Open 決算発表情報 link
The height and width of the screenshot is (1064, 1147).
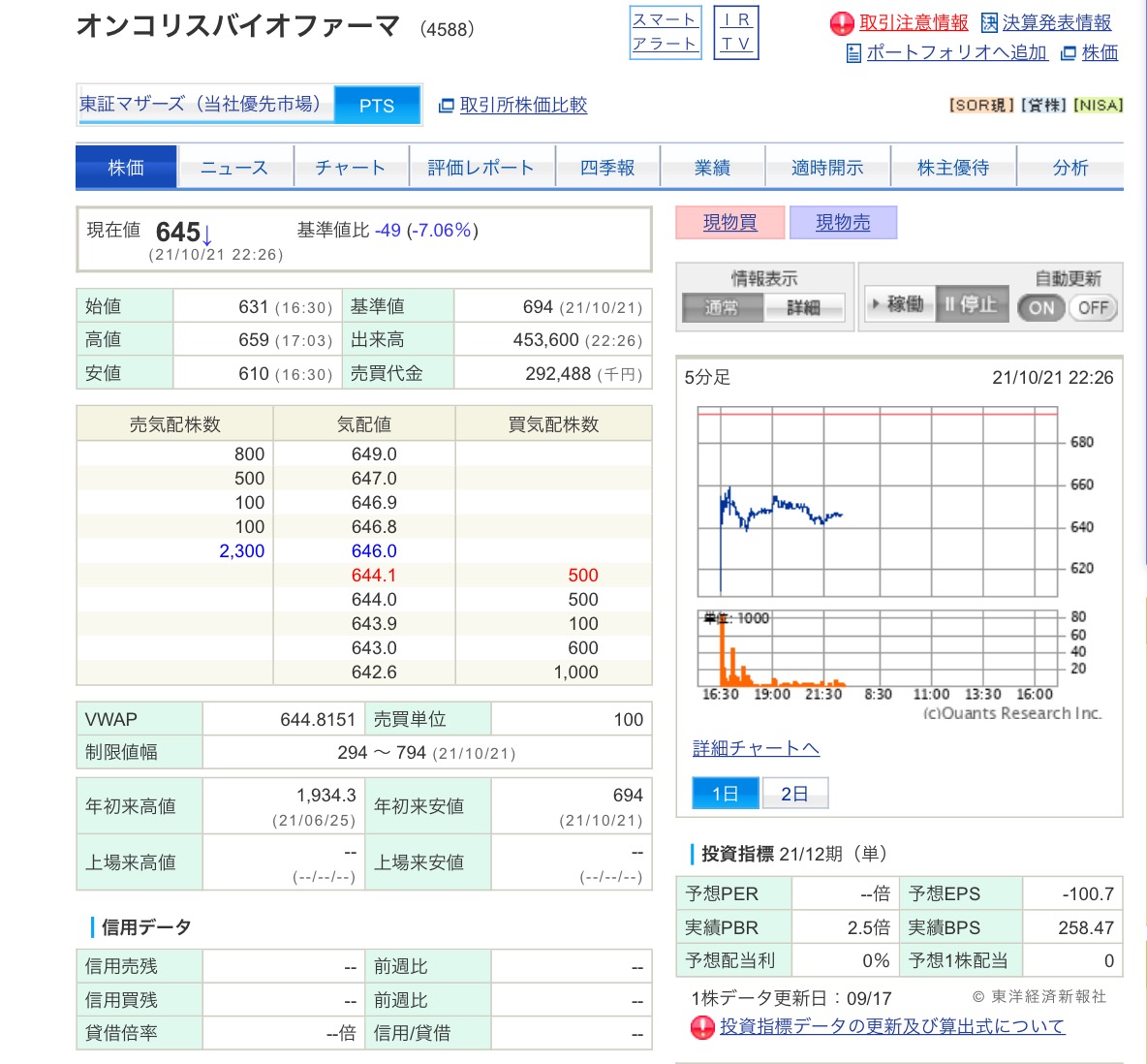(x=1056, y=22)
